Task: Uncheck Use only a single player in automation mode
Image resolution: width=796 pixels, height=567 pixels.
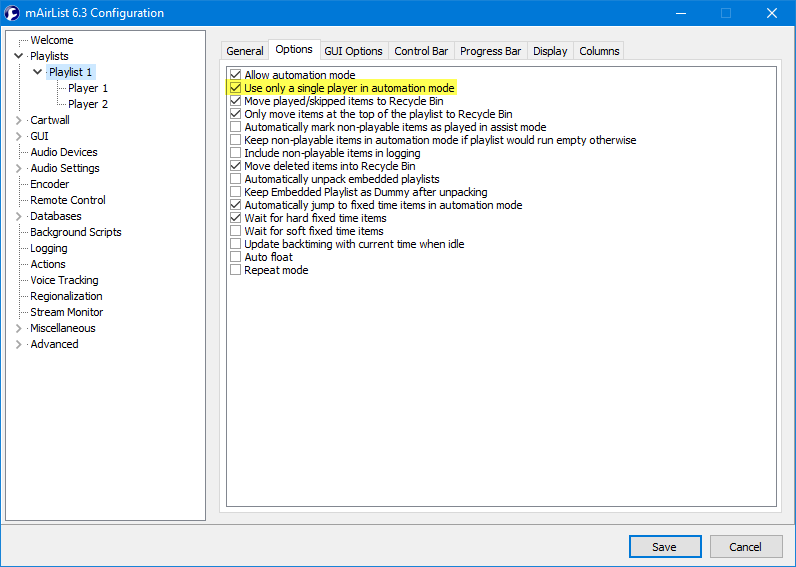Action: [235, 88]
